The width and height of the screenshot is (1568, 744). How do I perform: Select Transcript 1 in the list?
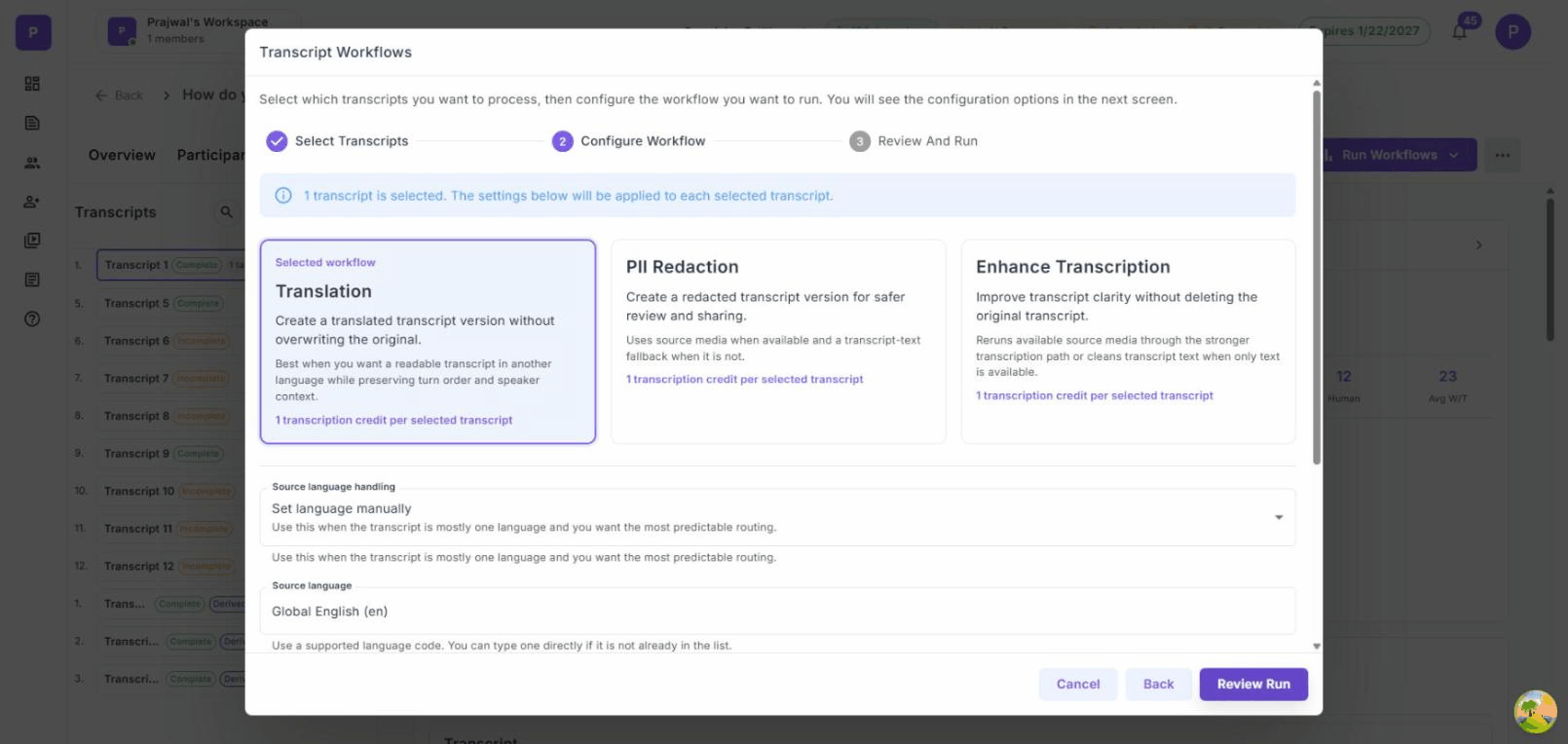(170, 265)
